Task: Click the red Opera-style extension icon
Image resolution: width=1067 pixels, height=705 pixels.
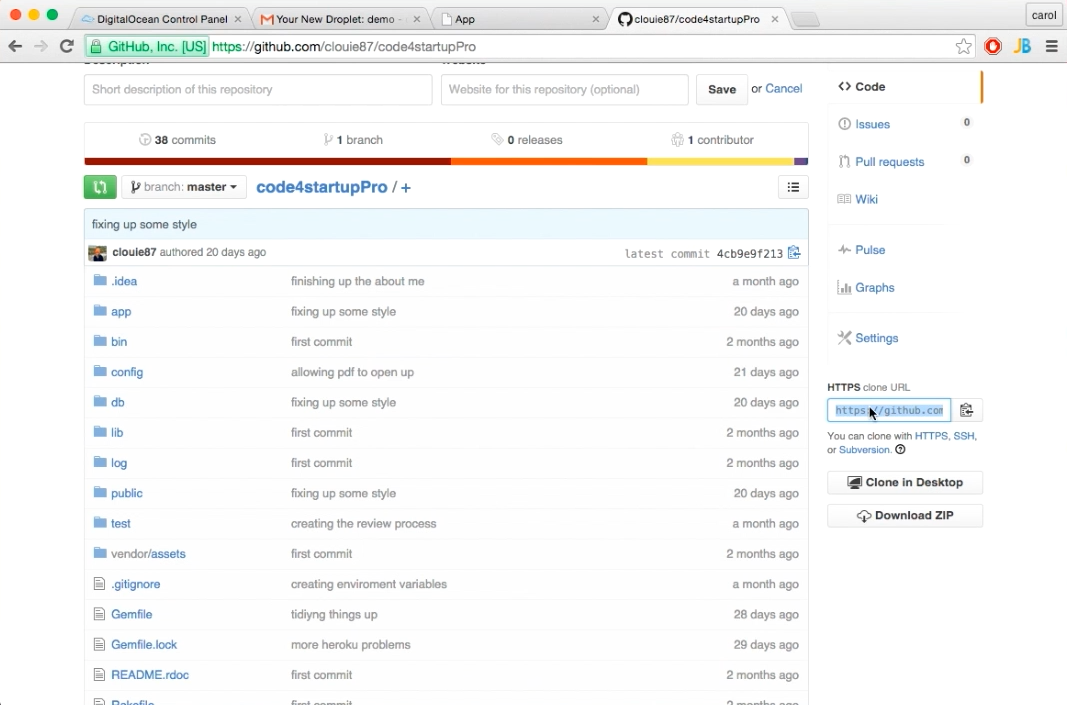Action: pyautogui.click(x=993, y=46)
